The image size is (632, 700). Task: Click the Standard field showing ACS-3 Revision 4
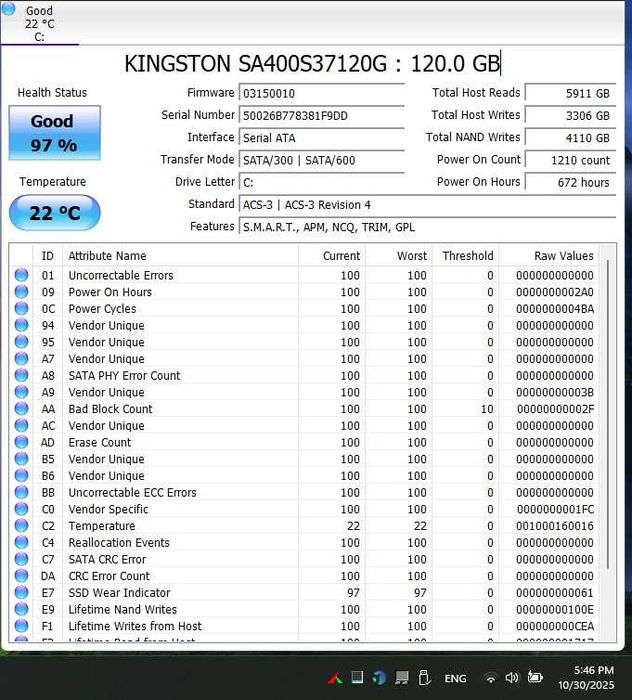[427, 205]
